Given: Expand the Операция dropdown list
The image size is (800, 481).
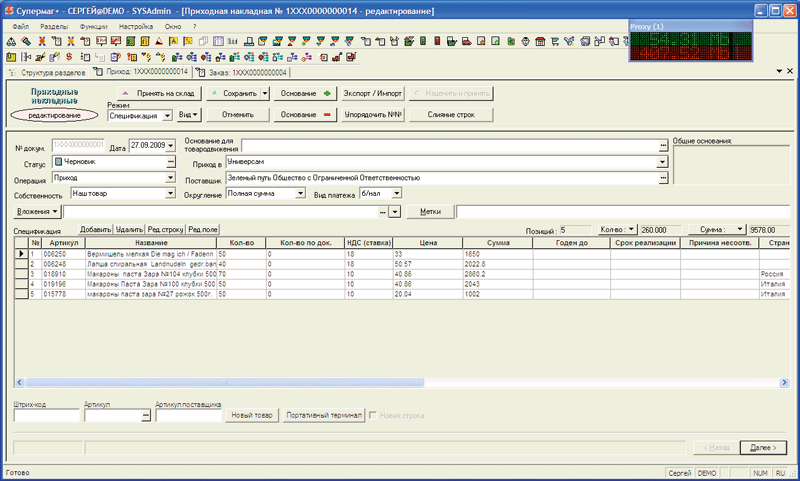Looking at the screenshot, I should pos(170,178).
